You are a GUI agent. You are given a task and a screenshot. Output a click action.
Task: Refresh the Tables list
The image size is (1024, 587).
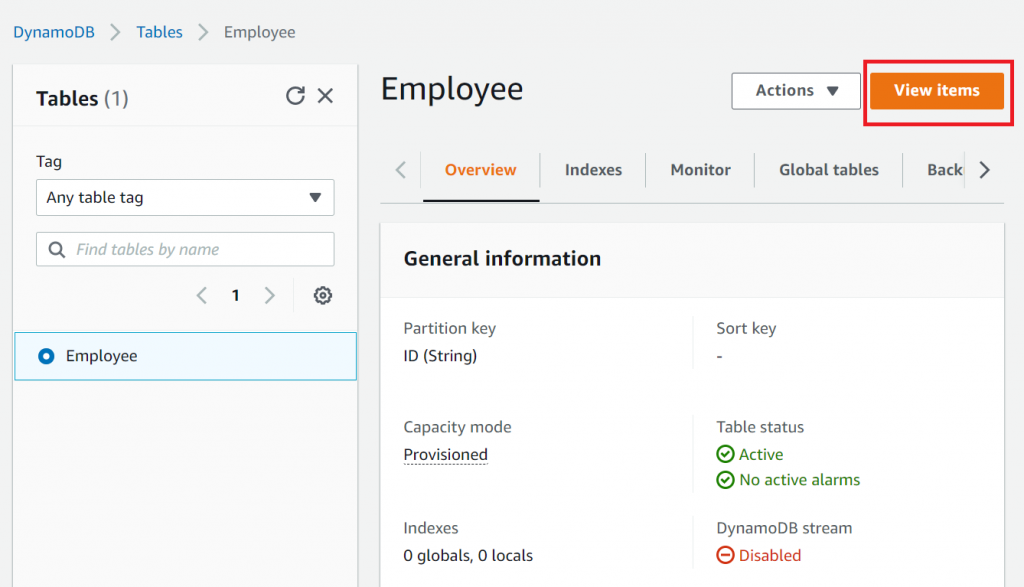pyautogui.click(x=295, y=96)
